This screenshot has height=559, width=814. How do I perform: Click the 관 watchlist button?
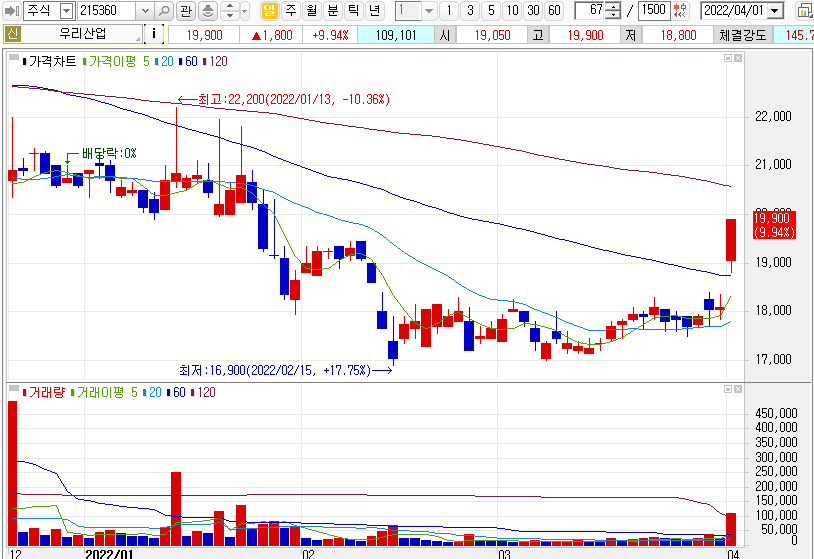pyautogui.click(x=186, y=10)
